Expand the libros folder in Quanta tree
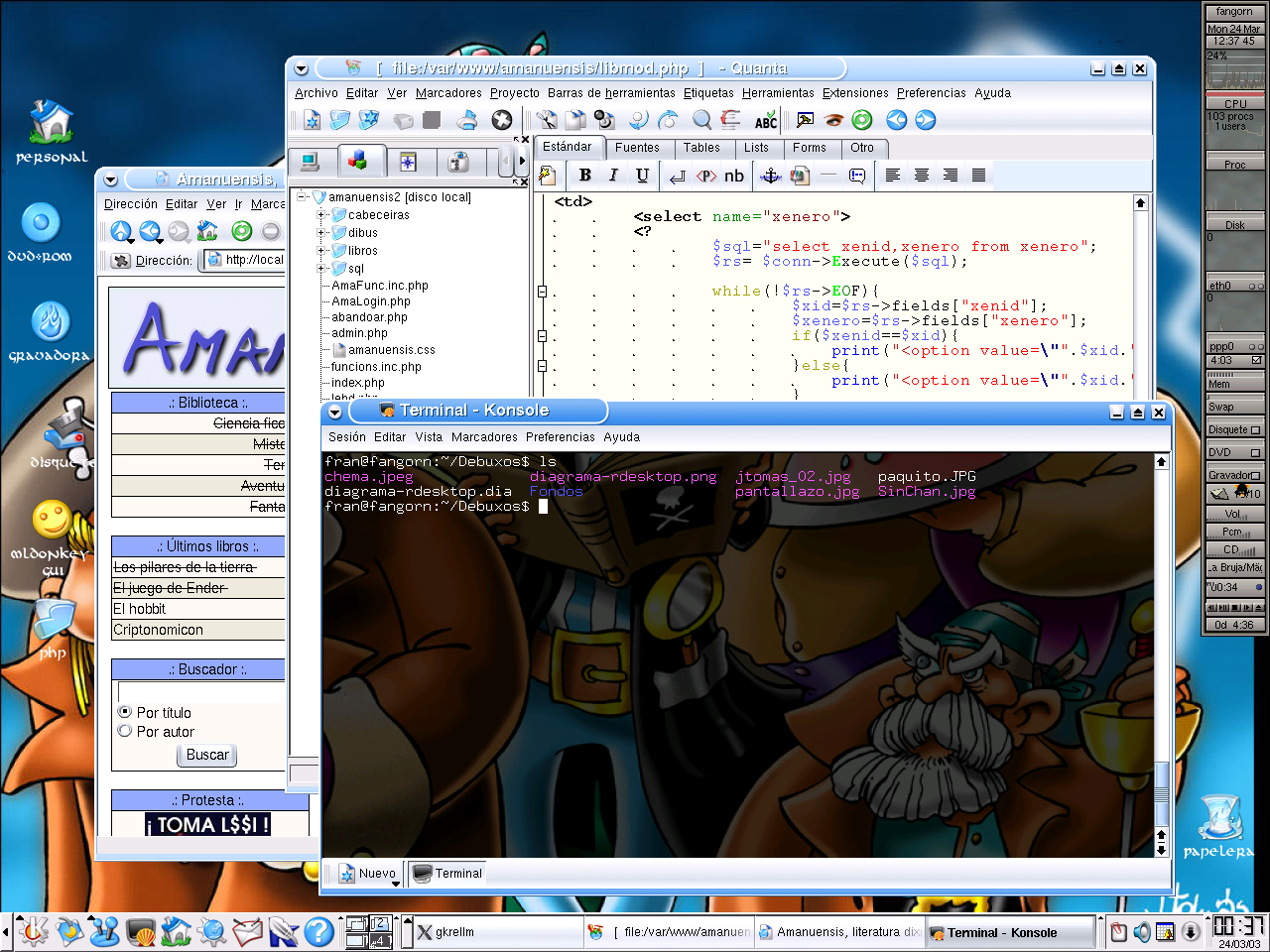Image resolution: width=1270 pixels, height=952 pixels. [321, 251]
